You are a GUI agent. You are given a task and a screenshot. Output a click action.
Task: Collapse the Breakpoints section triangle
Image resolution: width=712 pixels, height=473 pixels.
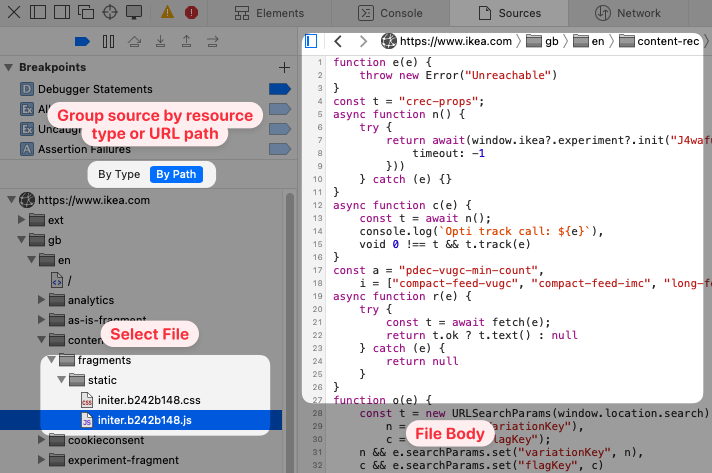tap(8, 67)
